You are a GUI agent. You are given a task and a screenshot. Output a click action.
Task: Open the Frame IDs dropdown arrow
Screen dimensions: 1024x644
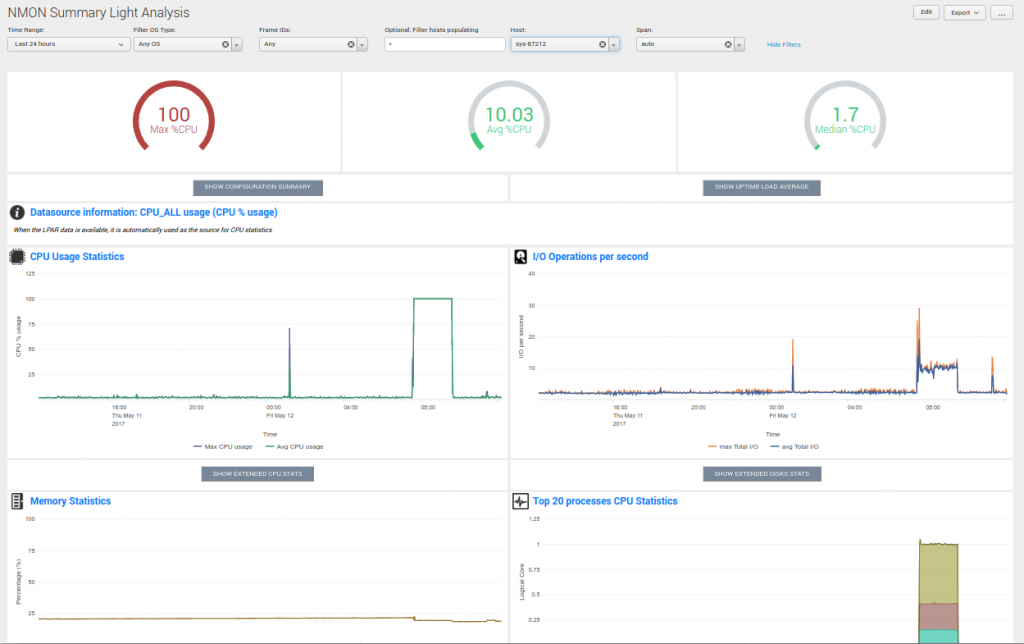[361, 44]
